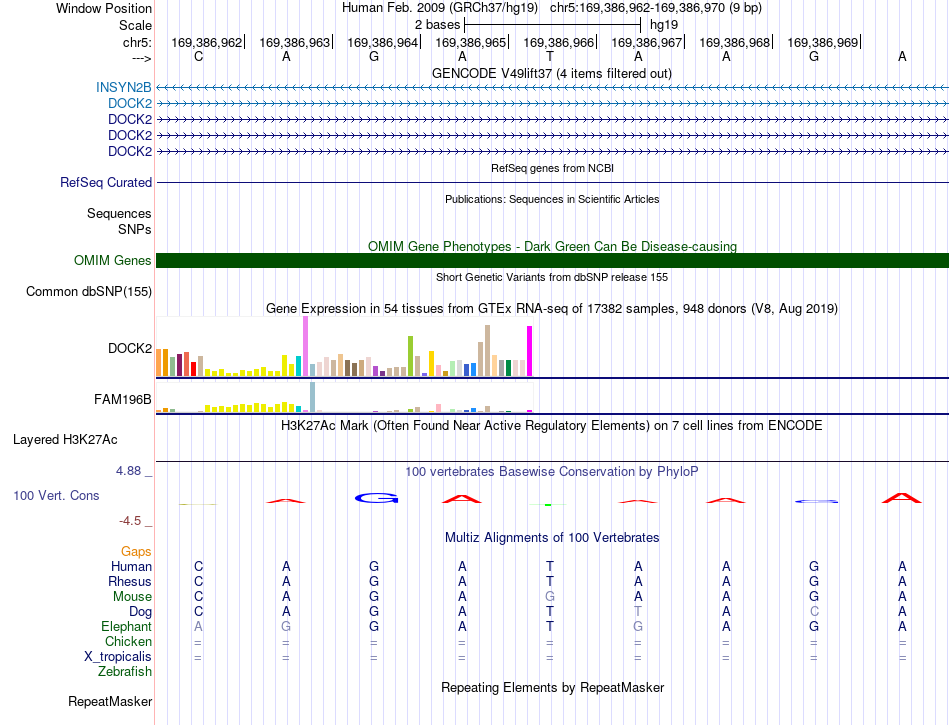
Task: Select the OMIM Genes dark green bar
Action: point(552,260)
